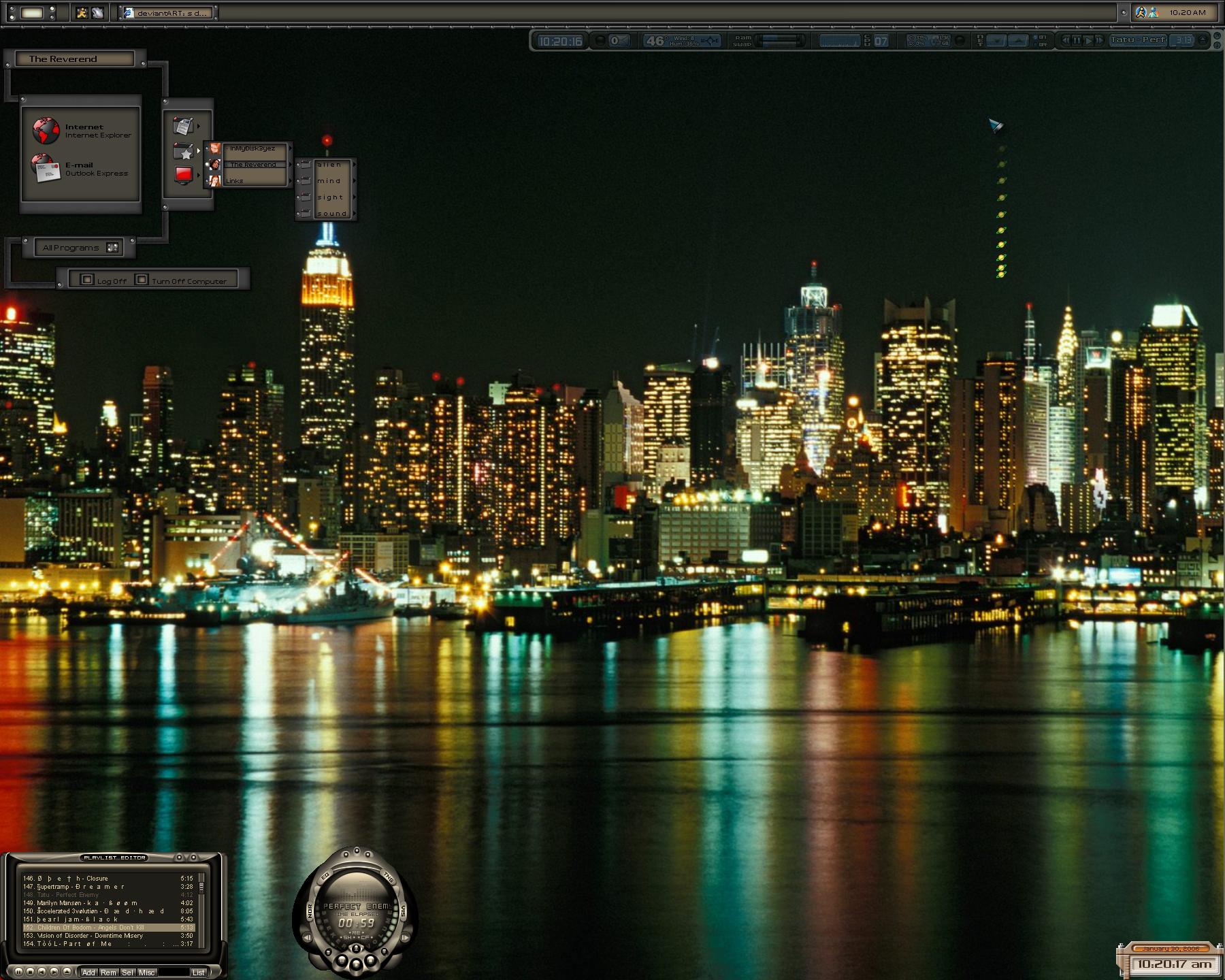Click folder icon beside sight
Image resolution: width=1225 pixels, height=980 pixels.
(306, 197)
